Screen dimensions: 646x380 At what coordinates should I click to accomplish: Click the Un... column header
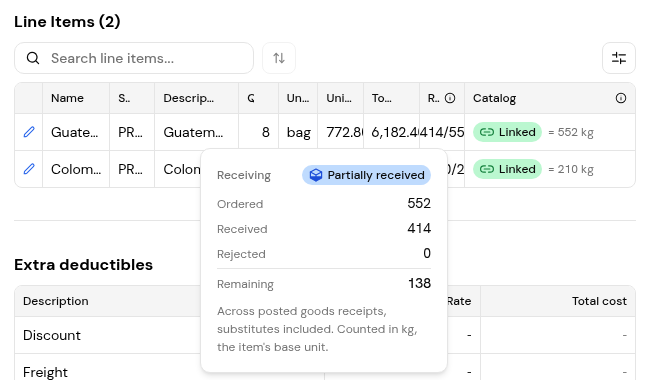[x=298, y=98]
